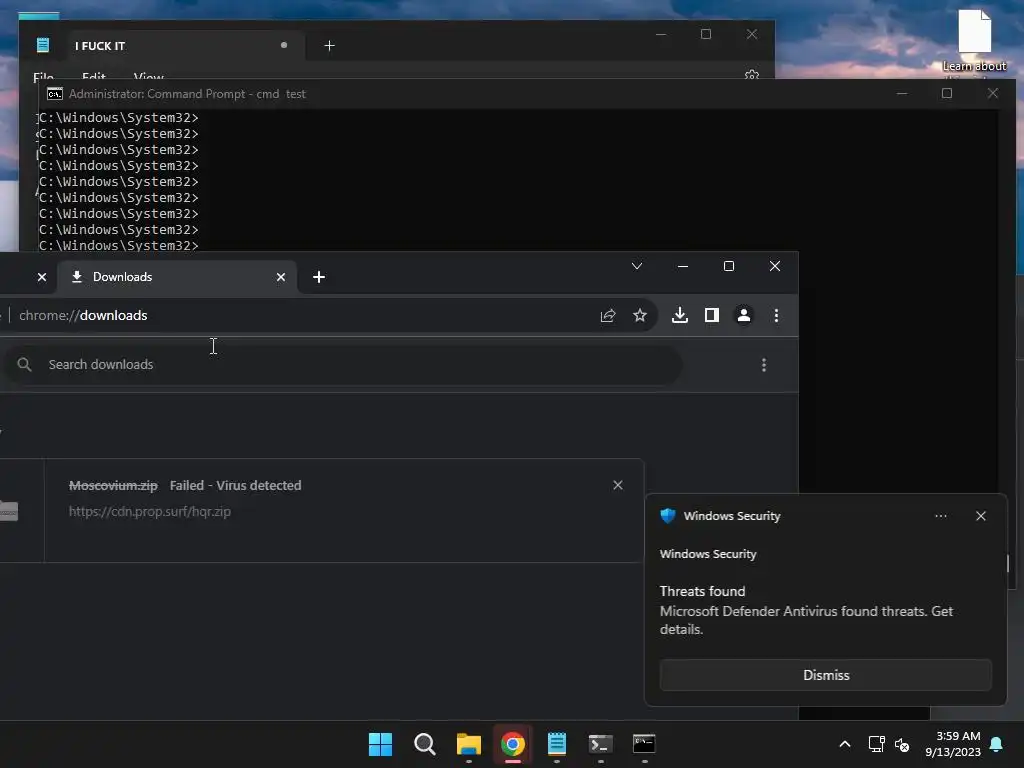This screenshot has height=768, width=1024.
Task: Switch to Command Prompt in taskbar
Action: point(644,744)
